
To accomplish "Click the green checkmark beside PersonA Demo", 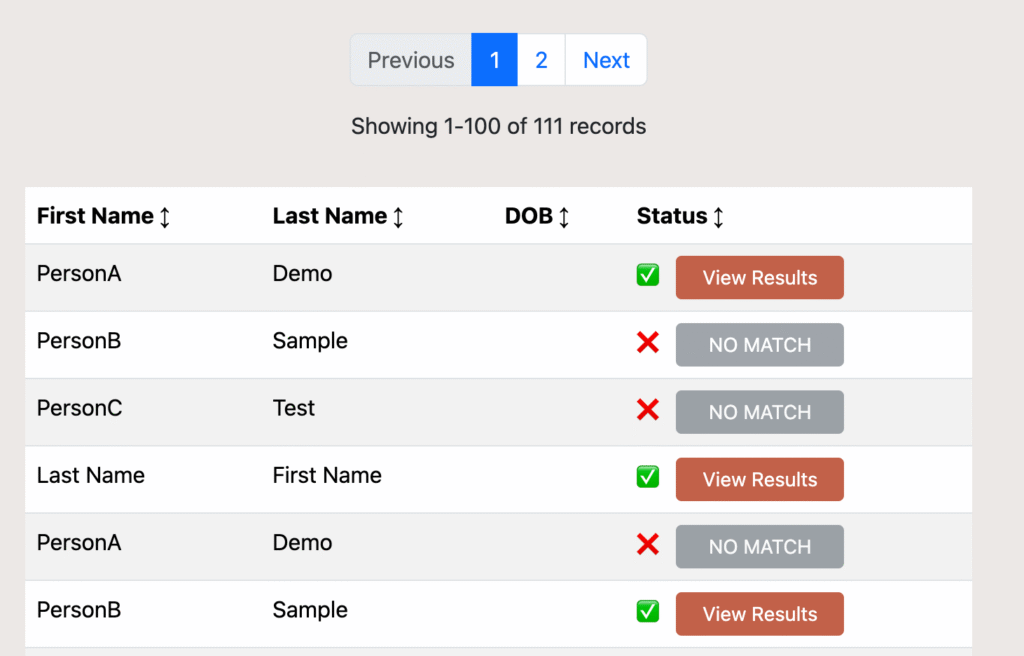I will pos(647,274).
